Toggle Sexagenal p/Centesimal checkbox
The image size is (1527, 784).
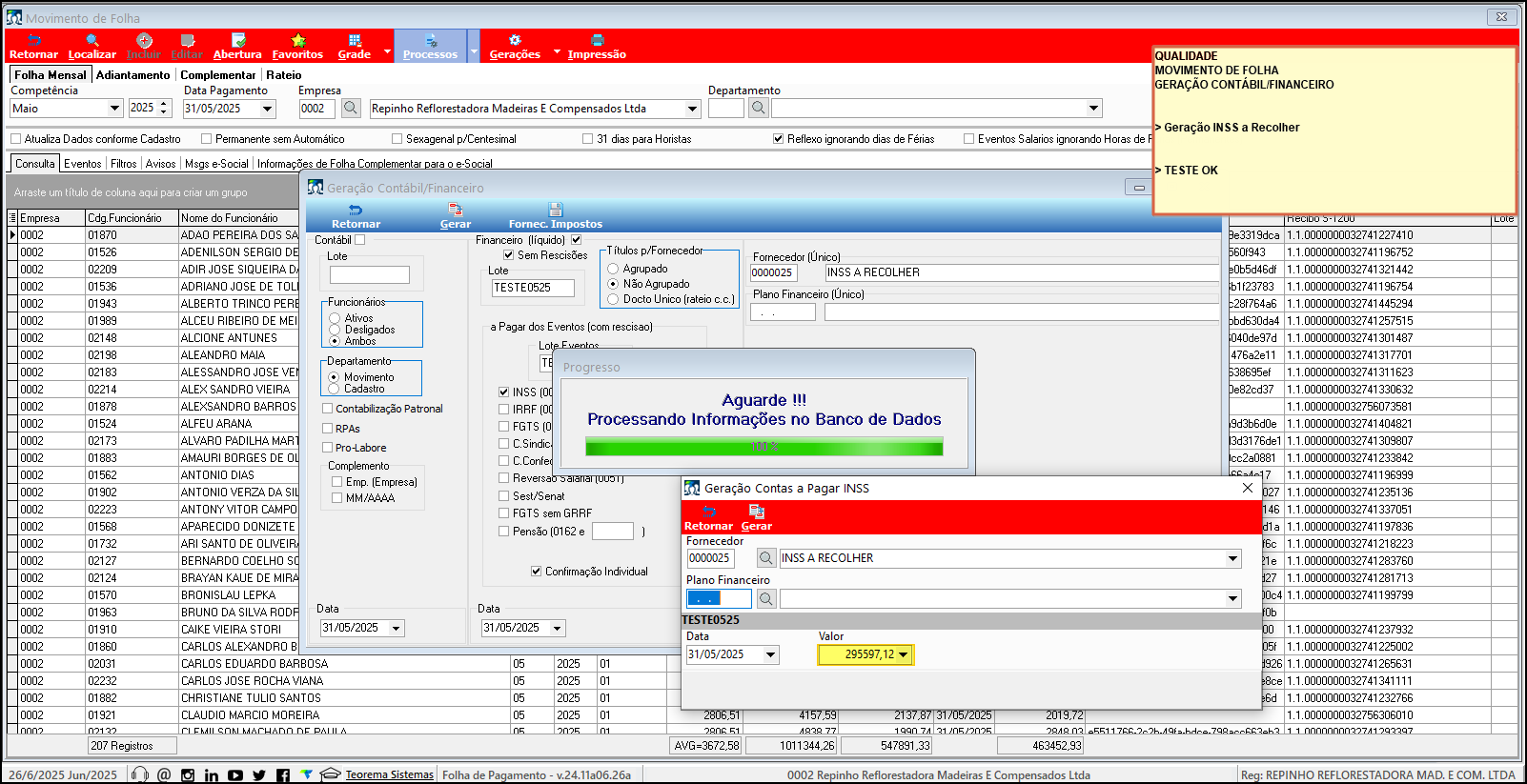[397, 139]
